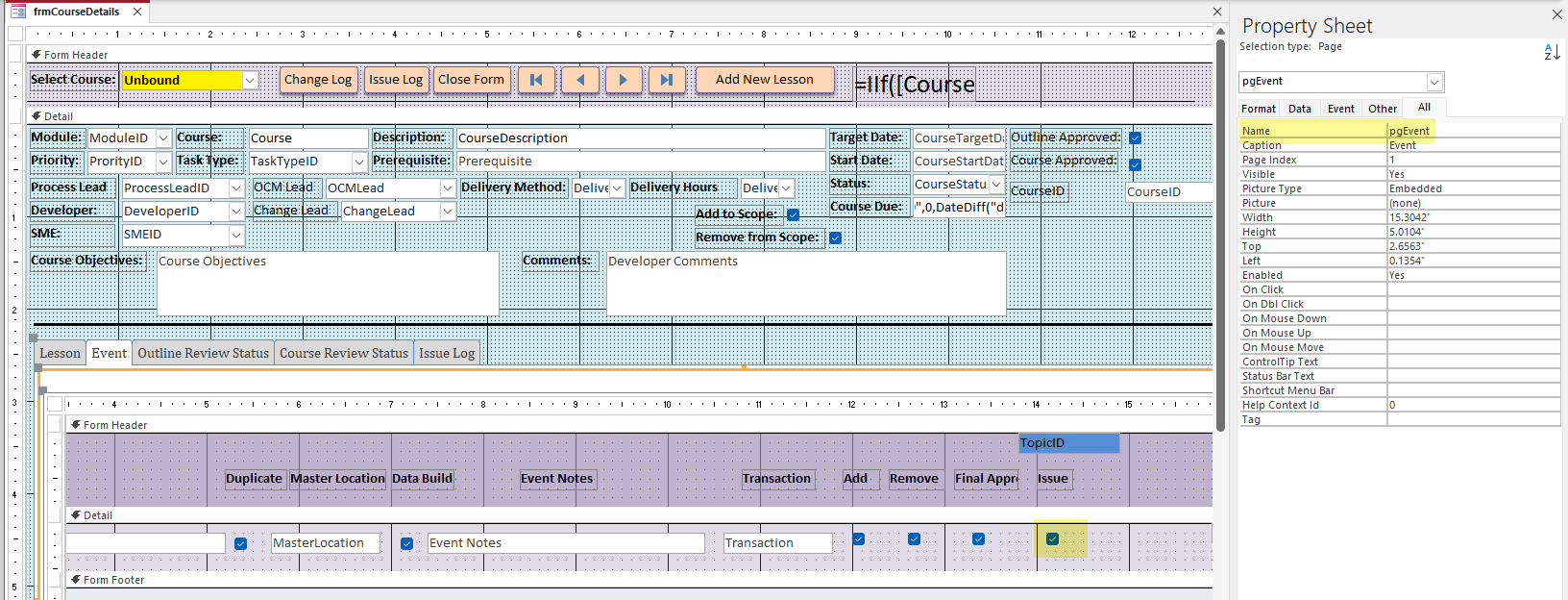The width and height of the screenshot is (1568, 600).
Task: Select the TopicID control in subform header
Action: click(1069, 443)
